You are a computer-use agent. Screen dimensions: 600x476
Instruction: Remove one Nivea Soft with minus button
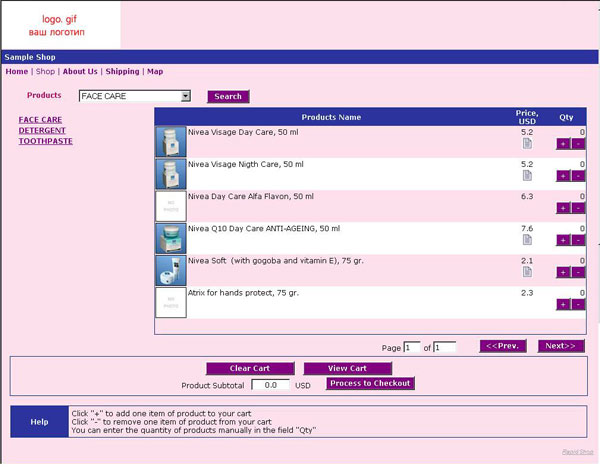pos(578,272)
